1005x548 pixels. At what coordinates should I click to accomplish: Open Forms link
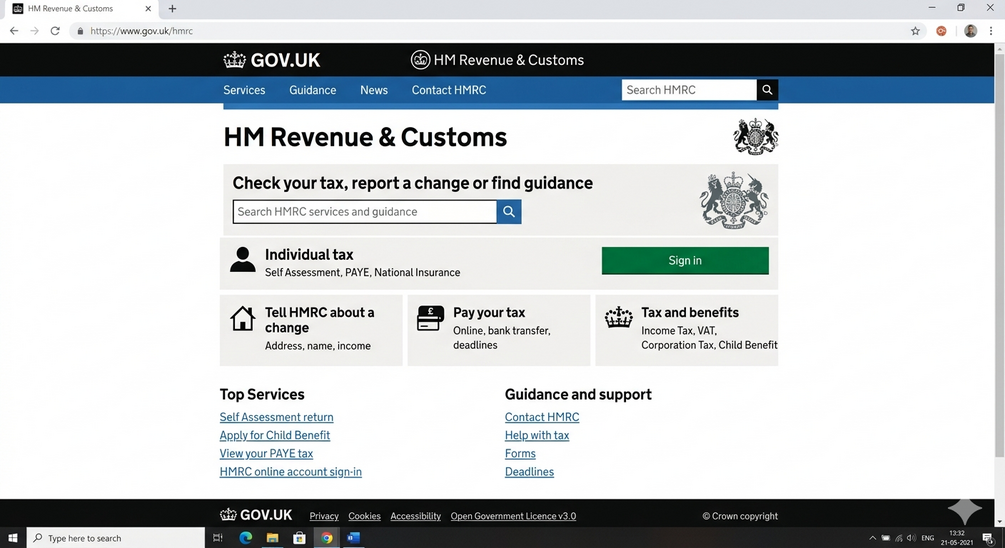click(520, 454)
